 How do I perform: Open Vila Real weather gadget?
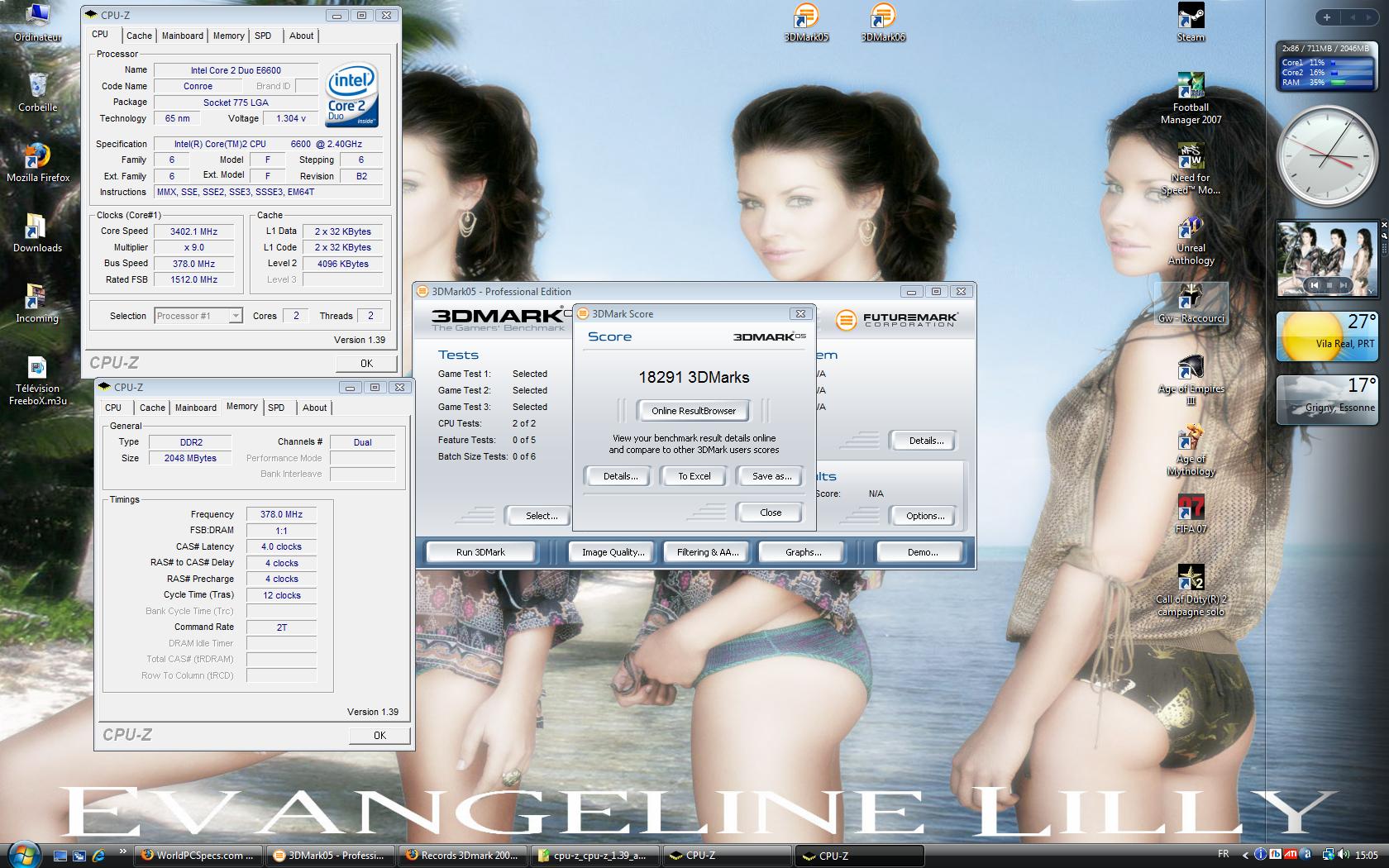pyautogui.click(x=1327, y=336)
